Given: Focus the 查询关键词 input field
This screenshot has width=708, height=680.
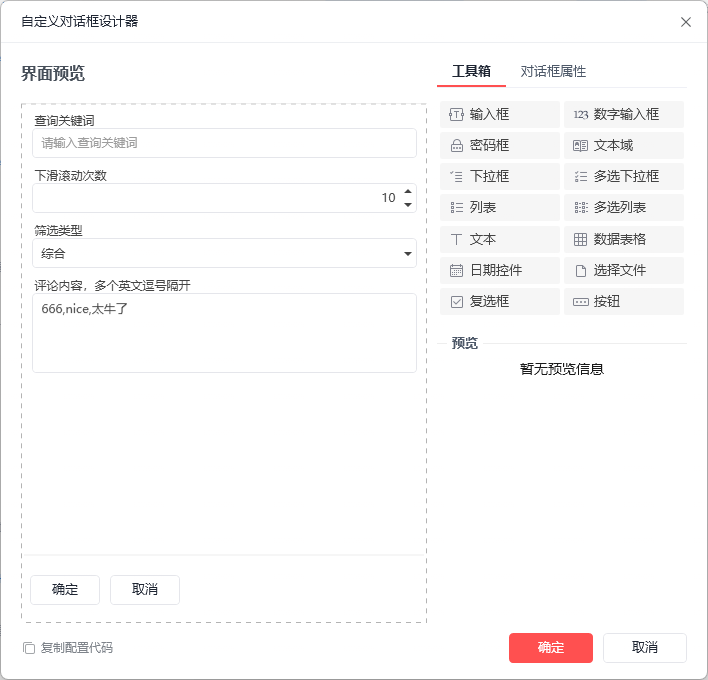Looking at the screenshot, I should [224, 143].
